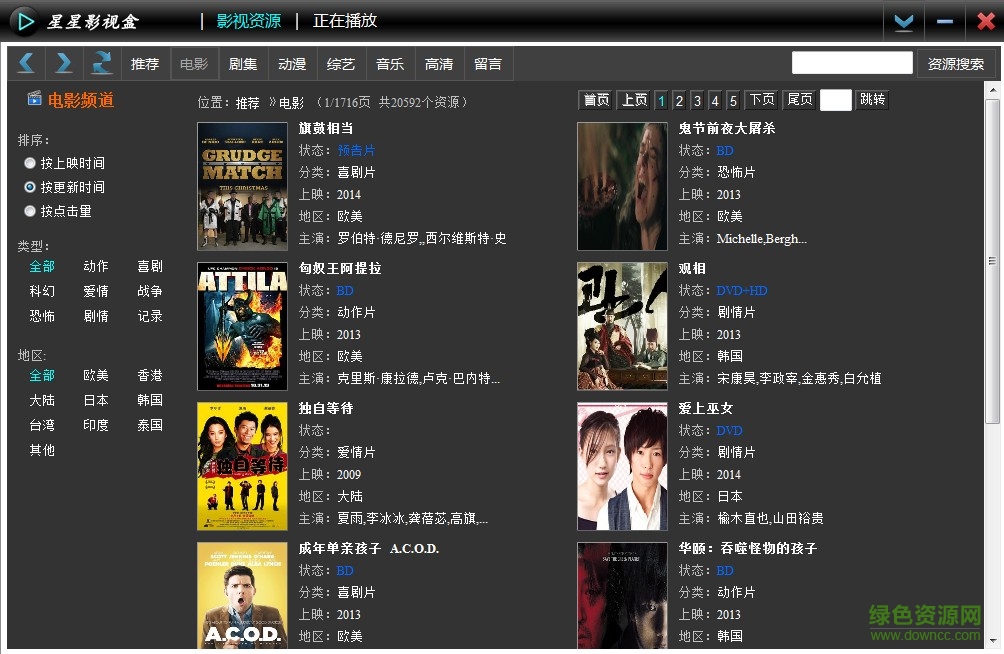Filter region by 香港
Screen dimensions: 1004x654
pos(150,375)
